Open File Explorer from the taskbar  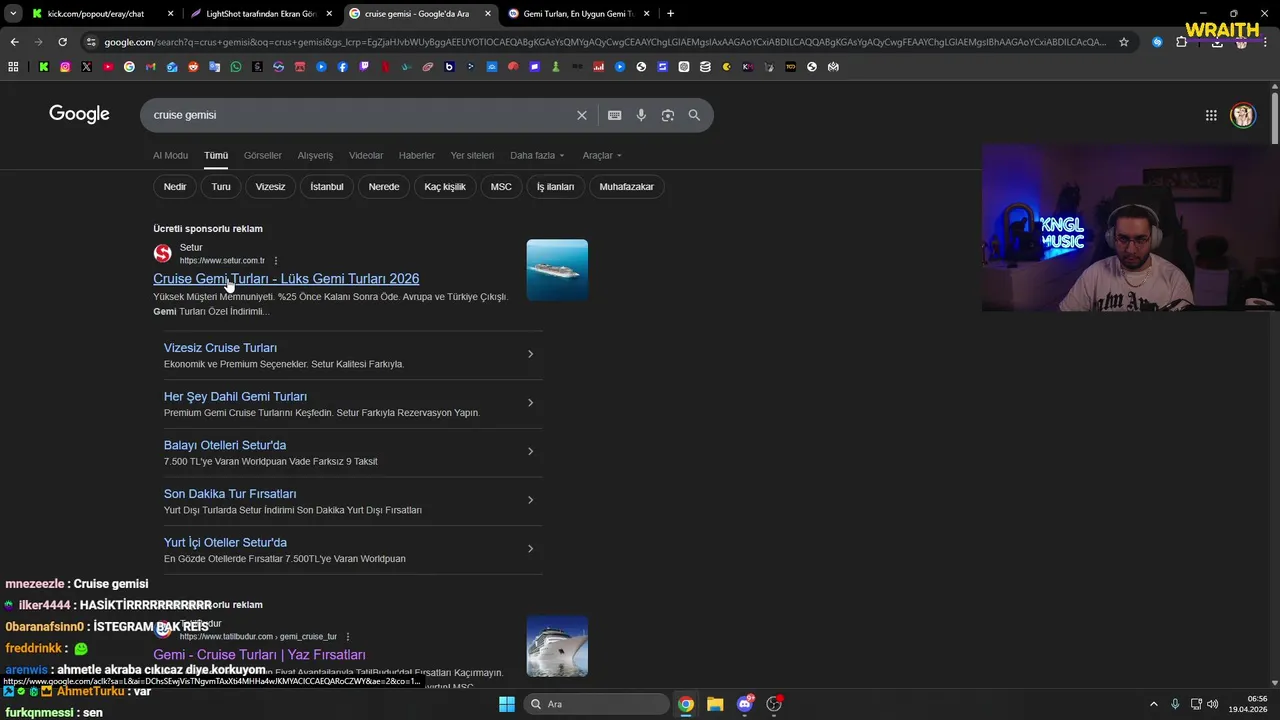tap(715, 704)
